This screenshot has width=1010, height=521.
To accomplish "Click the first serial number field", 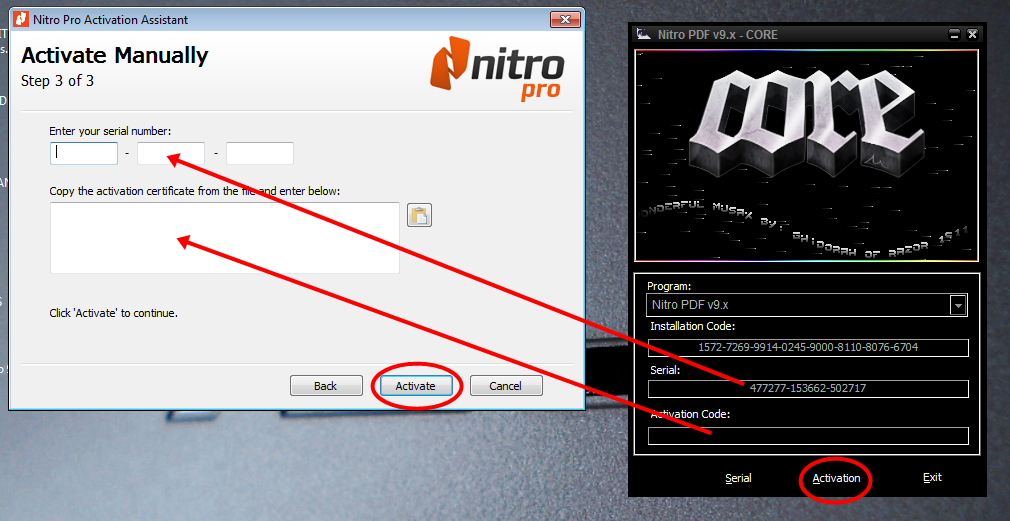I will (84, 153).
